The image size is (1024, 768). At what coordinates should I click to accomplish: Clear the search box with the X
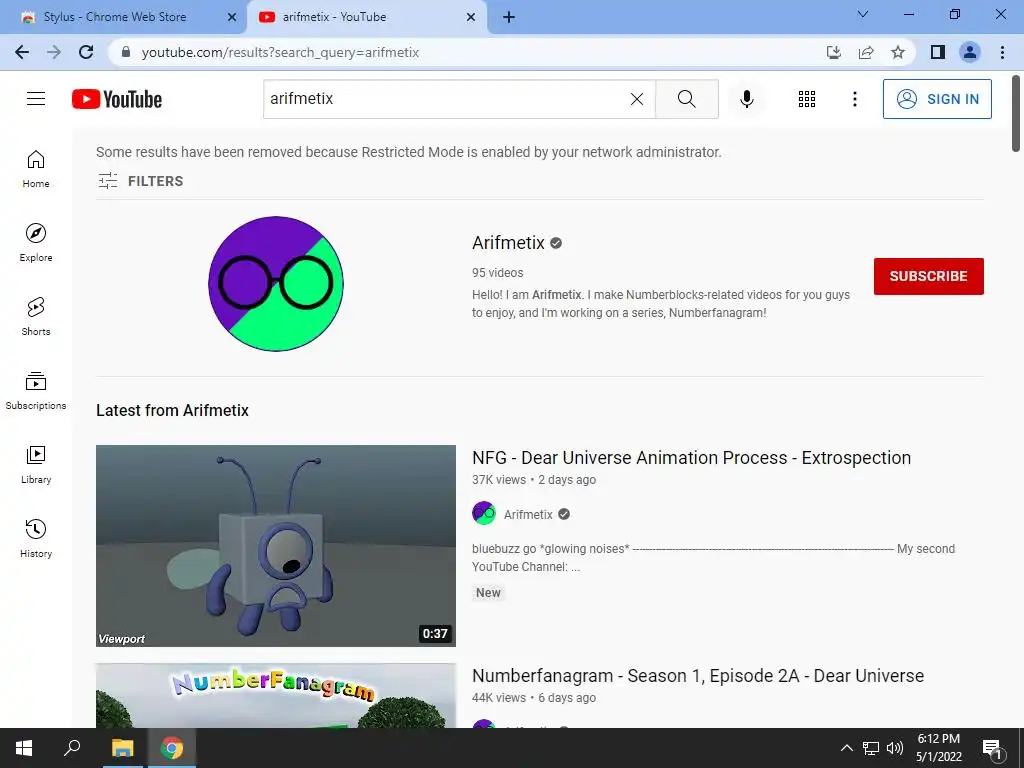coord(637,99)
